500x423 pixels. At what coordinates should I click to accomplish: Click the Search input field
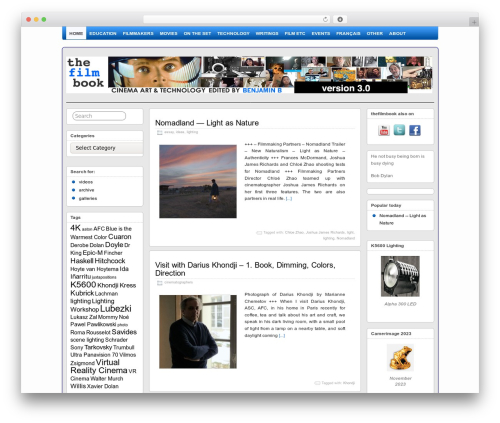tap(99, 116)
